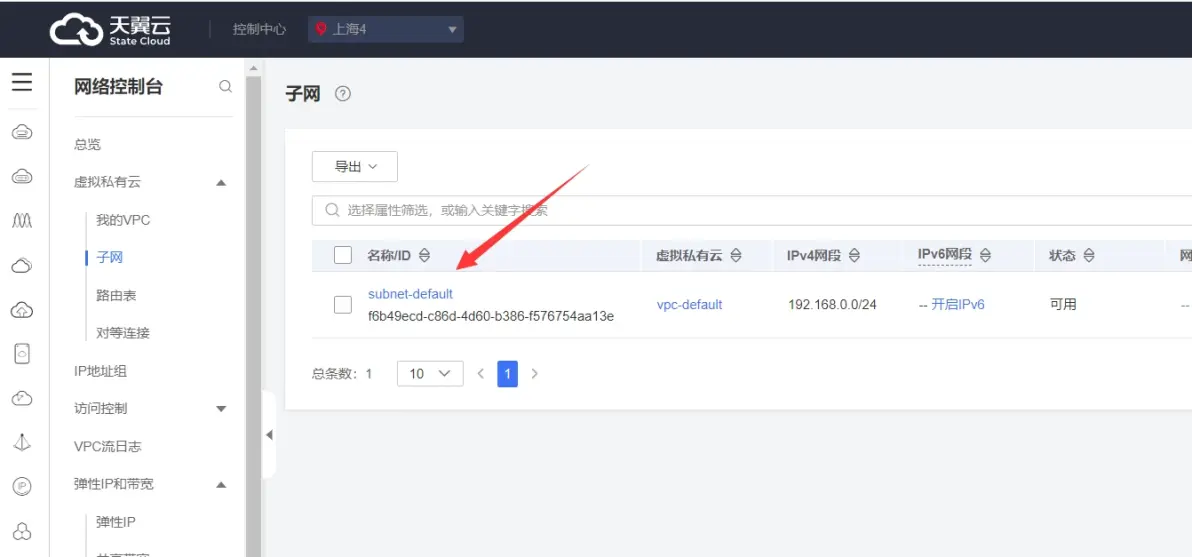
Task: Click the sidebar scrollbar up arrow
Action: coord(253,68)
